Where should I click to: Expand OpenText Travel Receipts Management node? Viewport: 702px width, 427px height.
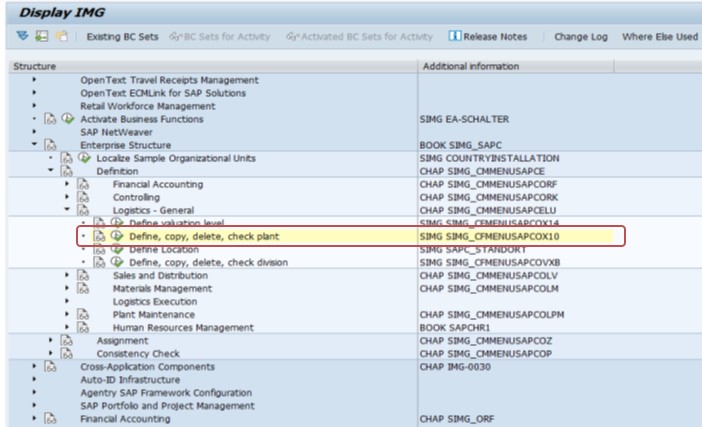point(34,80)
